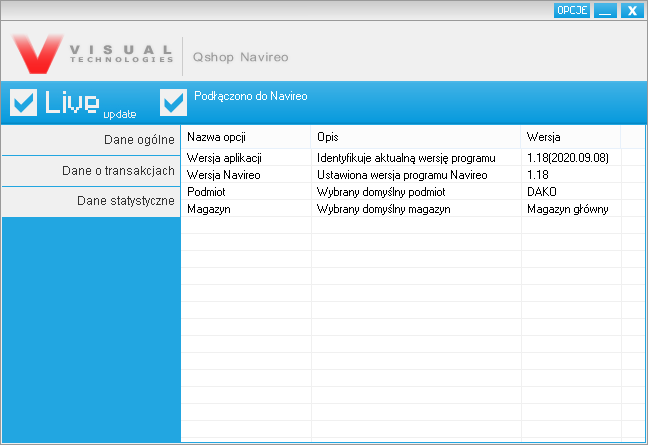This screenshot has height=445, width=648.
Task: Click the DAKO value cell
Action: (x=542, y=192)
